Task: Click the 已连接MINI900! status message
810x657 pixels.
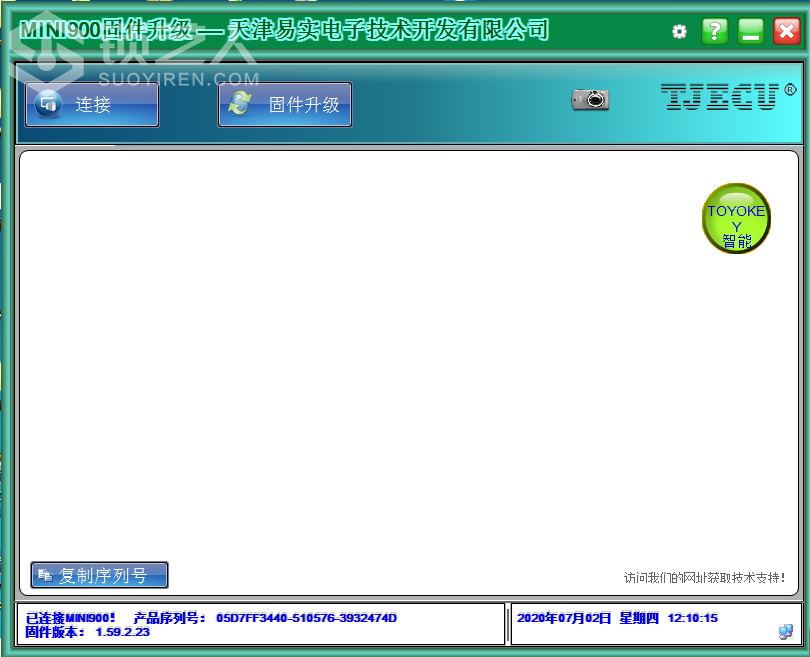Action: pos(70,618)
